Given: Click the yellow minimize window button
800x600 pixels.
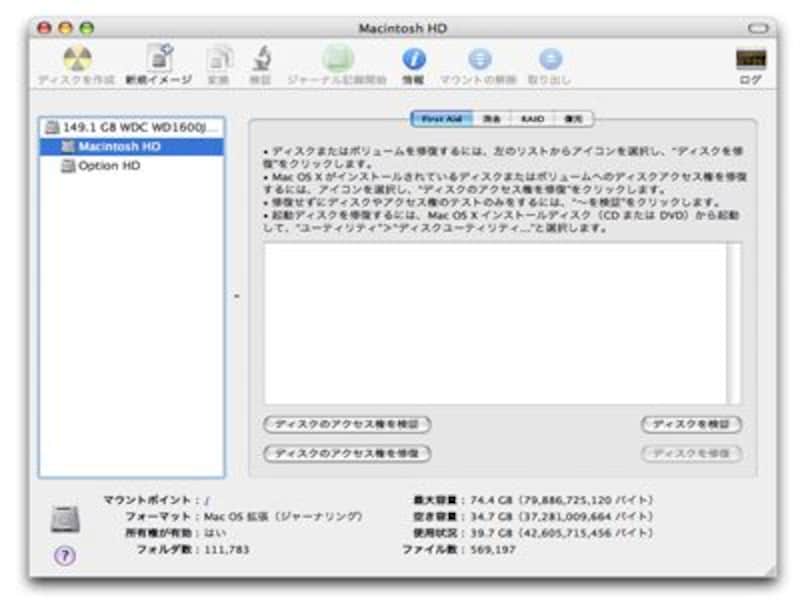Looking at the screenshot, I should [x=66, y=28].
